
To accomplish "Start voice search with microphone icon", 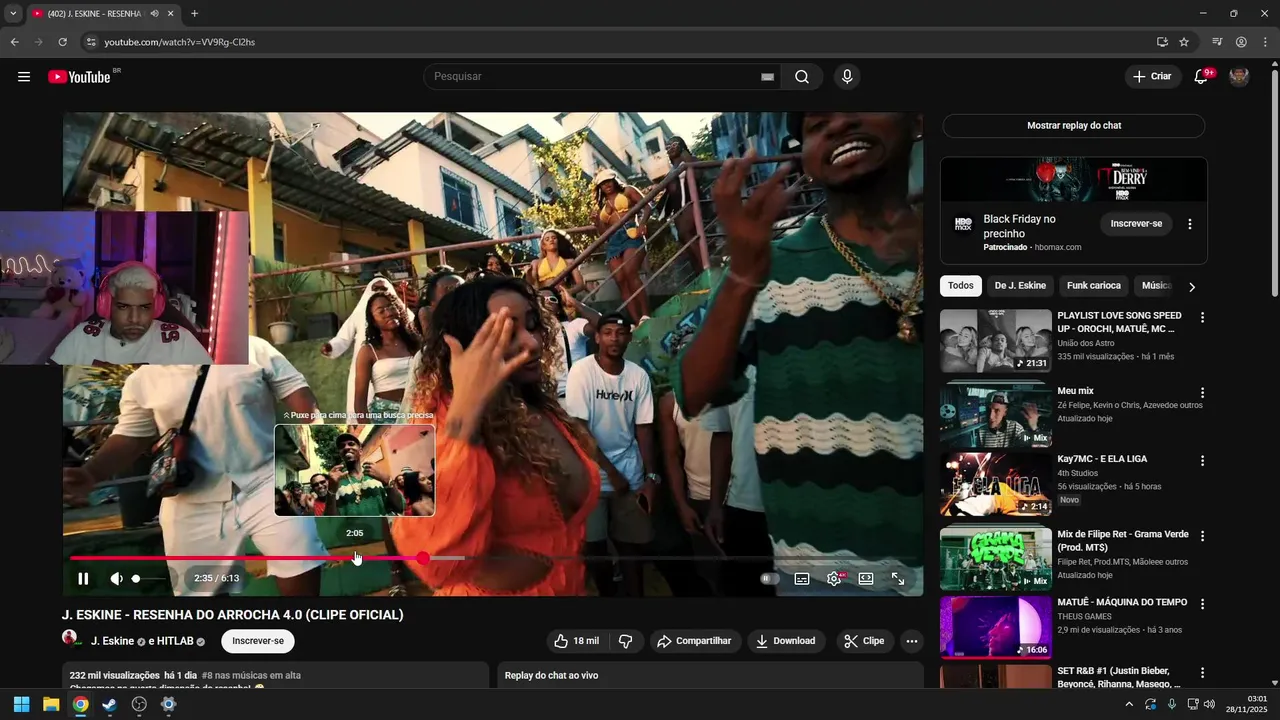I will pos(847,77).
